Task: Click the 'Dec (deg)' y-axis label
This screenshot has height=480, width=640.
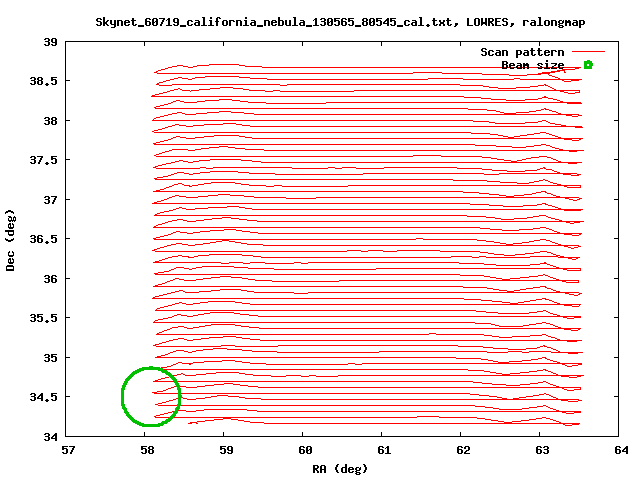Action: pos(10,240)
